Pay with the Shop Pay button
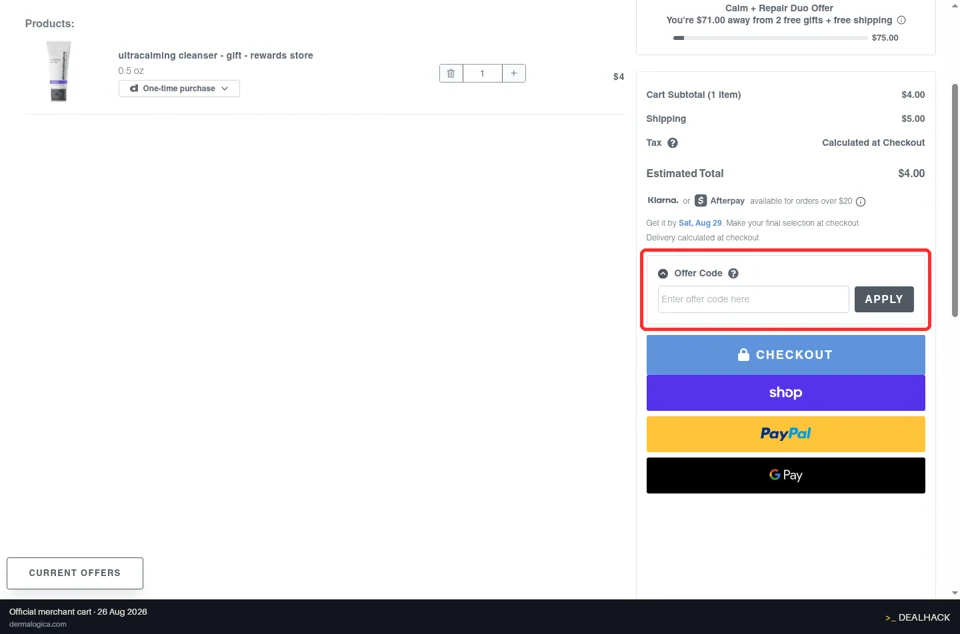Screen dimensions: 960x634 pyautogui.click(x=786, y=393)
